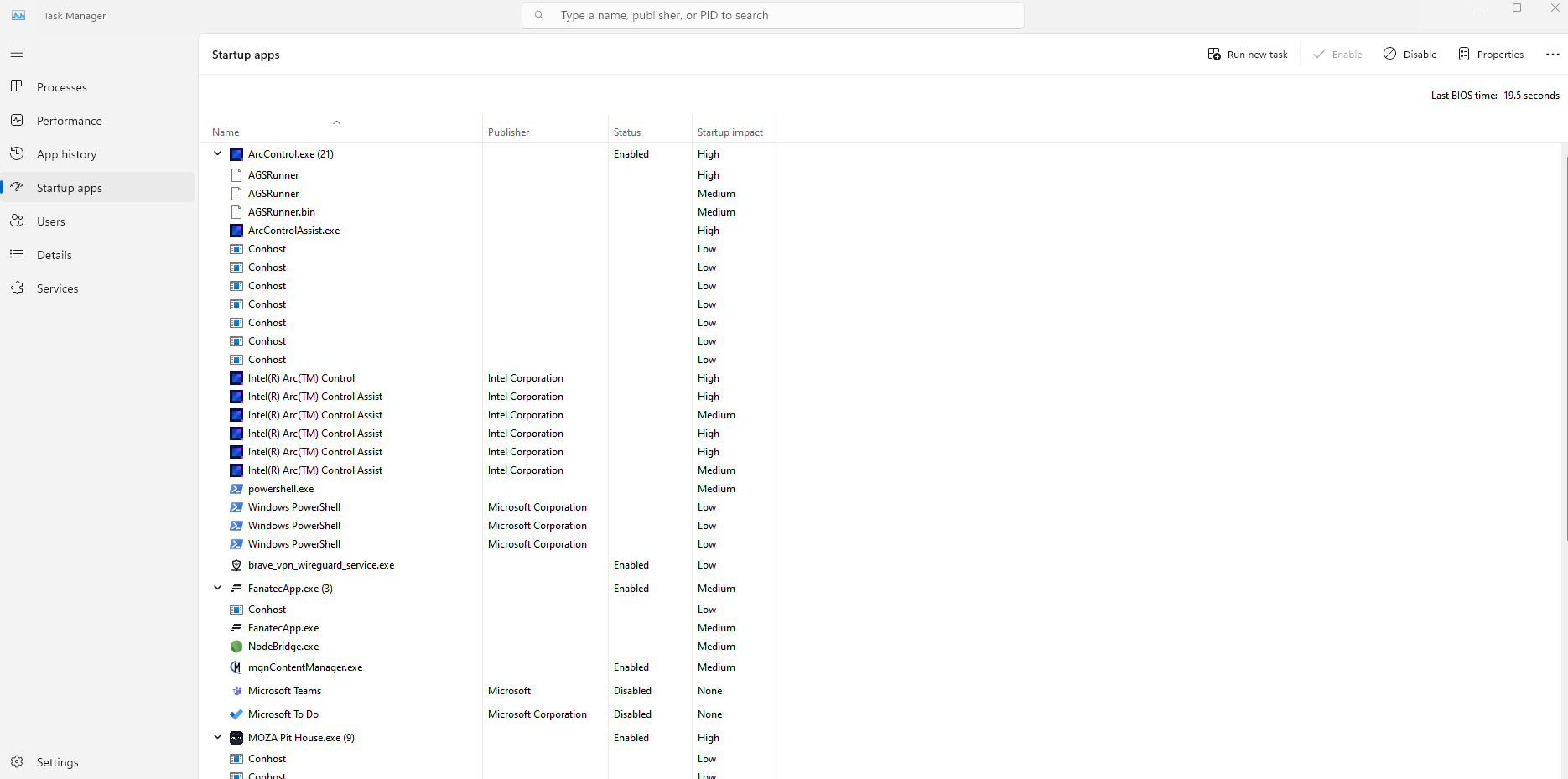Select the Processes sidebar icon
1568x779 pixels.
tap(17, 86)
